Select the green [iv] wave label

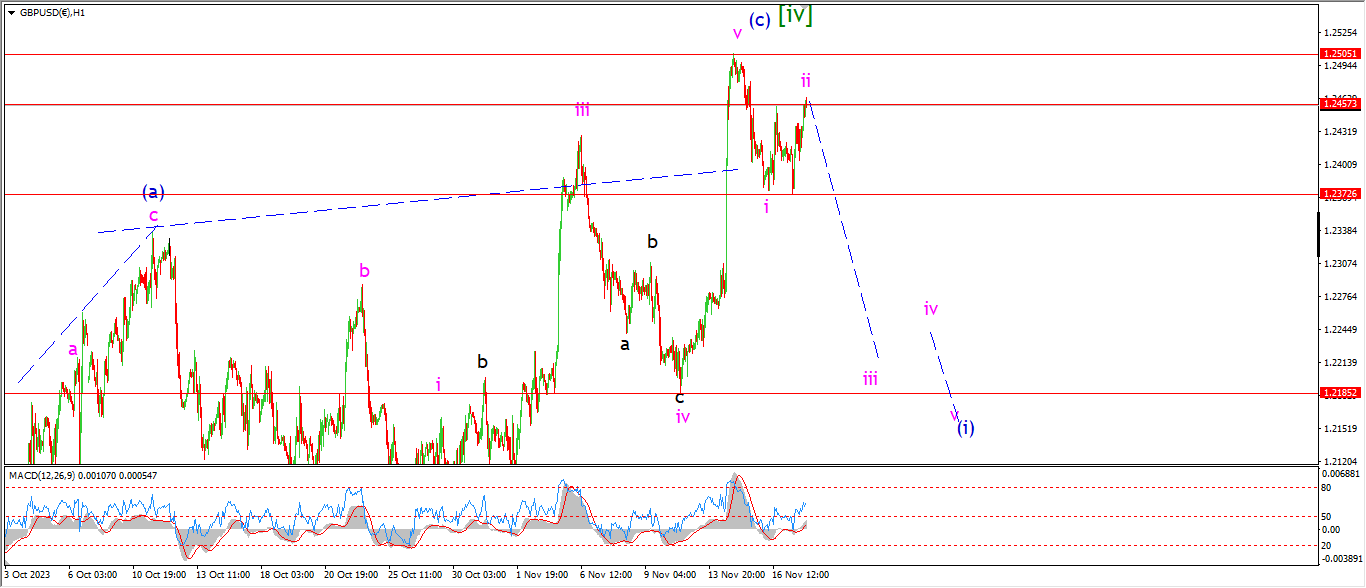[795, 14]
